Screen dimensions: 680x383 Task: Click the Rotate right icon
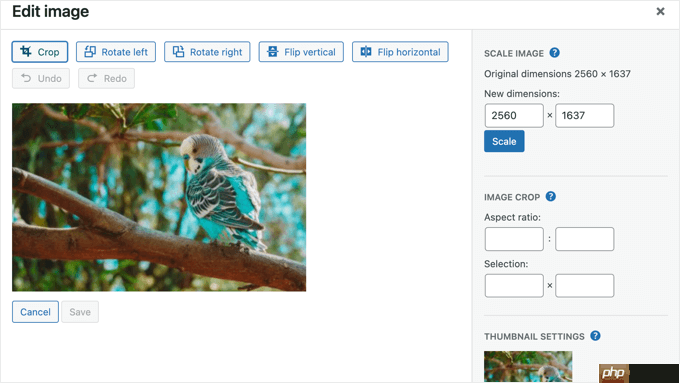[x=178, y=52]
